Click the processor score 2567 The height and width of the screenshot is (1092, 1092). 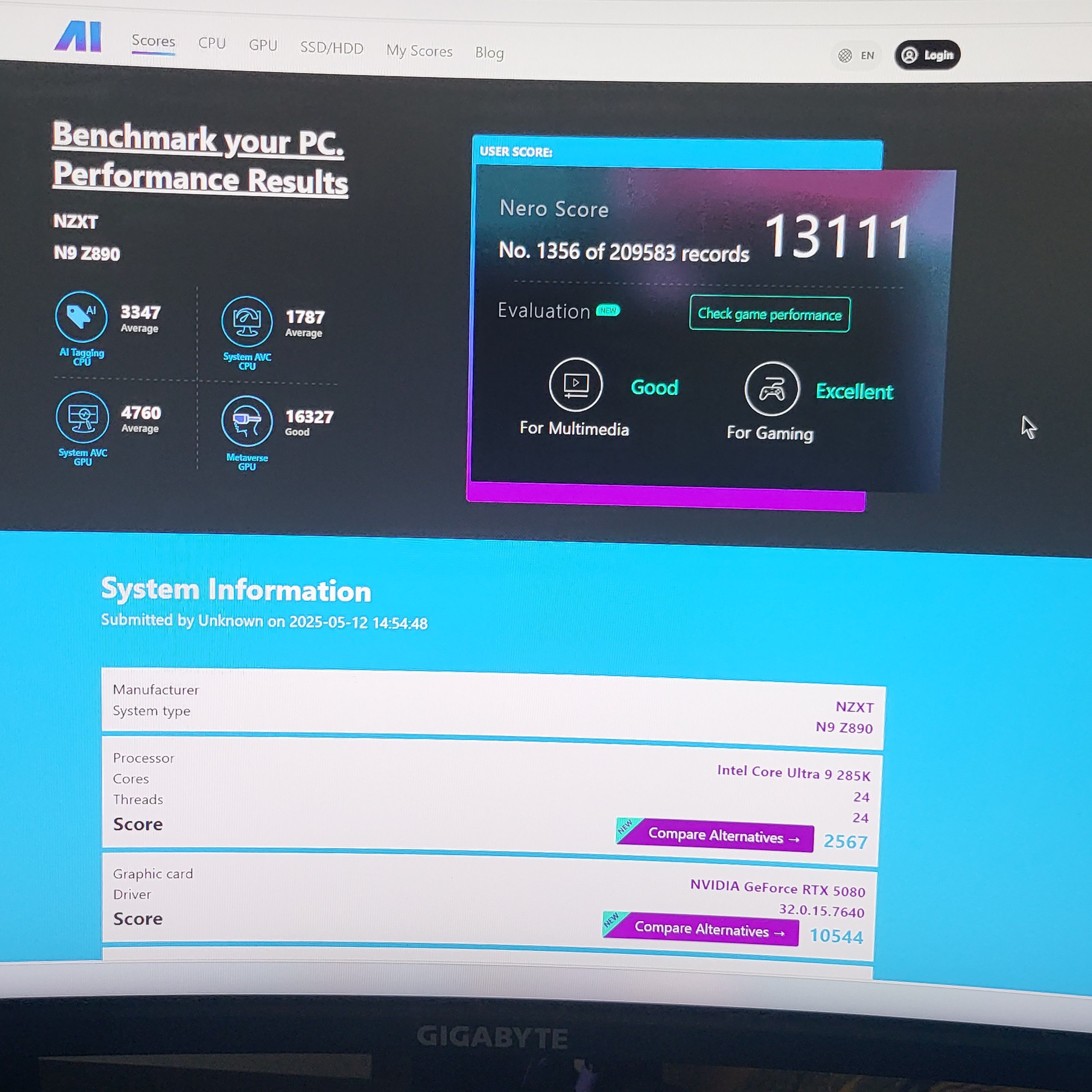pyautogui.click(x=846, y=842)
